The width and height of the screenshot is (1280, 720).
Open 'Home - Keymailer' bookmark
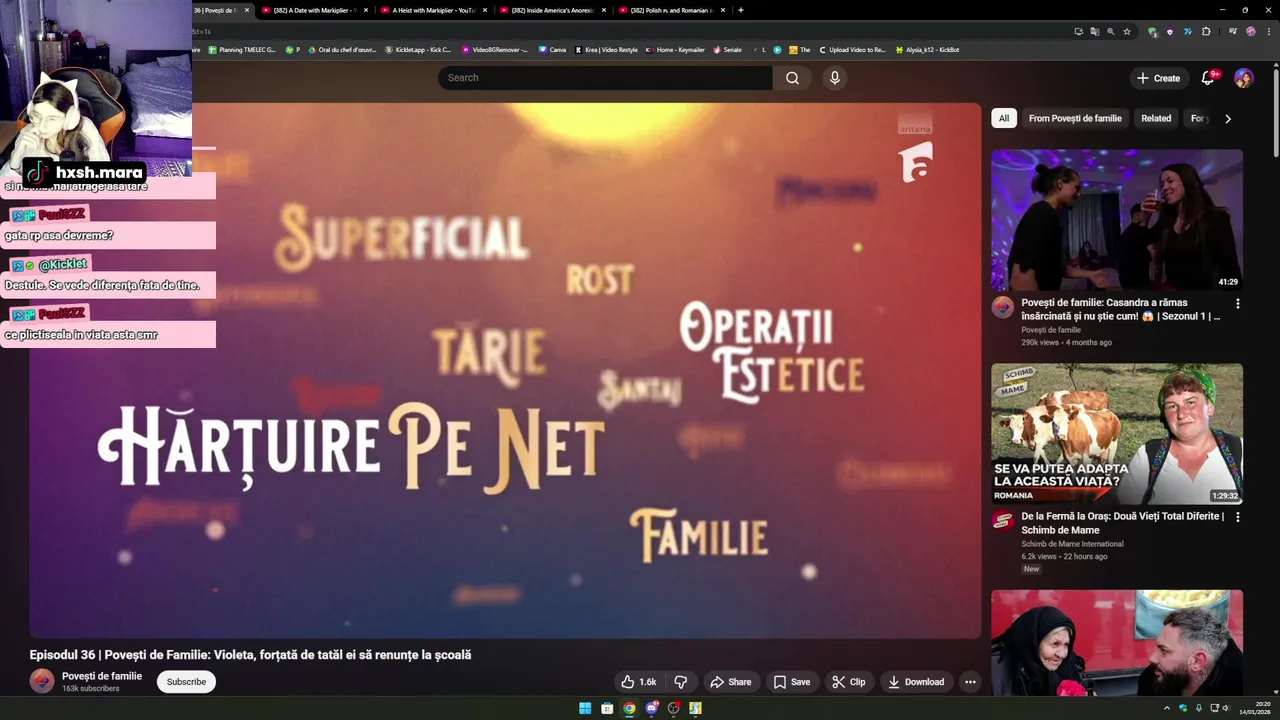(675, 49)
